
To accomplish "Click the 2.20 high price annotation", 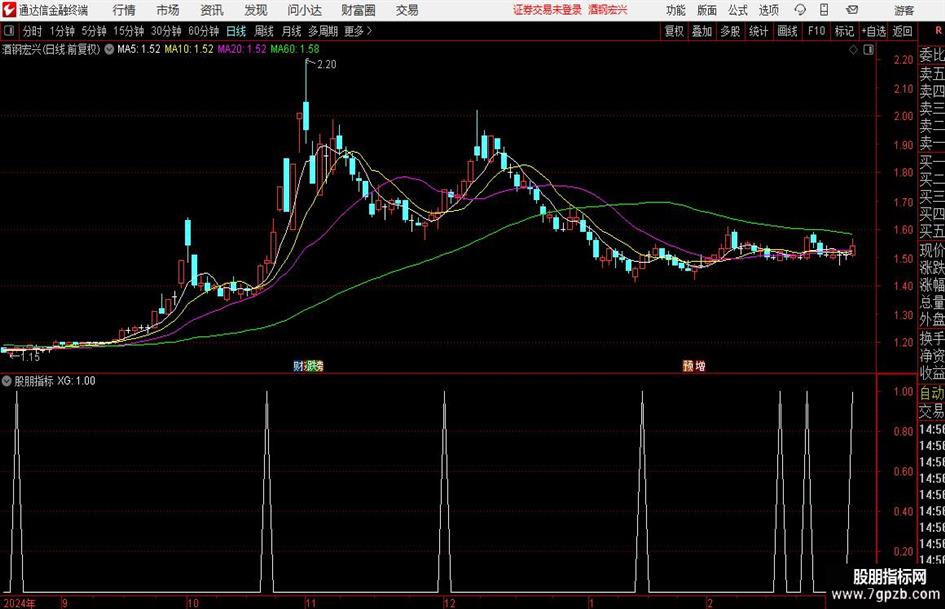I will [x=326, y=65].
